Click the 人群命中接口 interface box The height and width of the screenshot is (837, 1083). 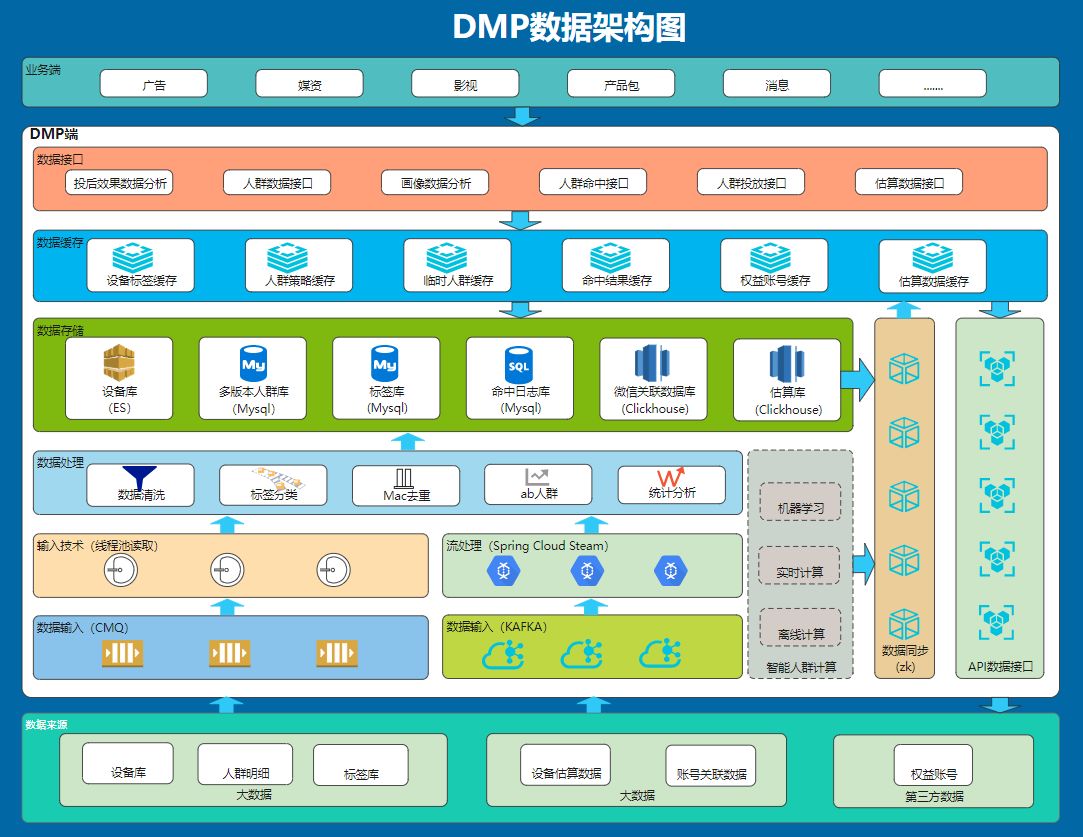point(593,182)
